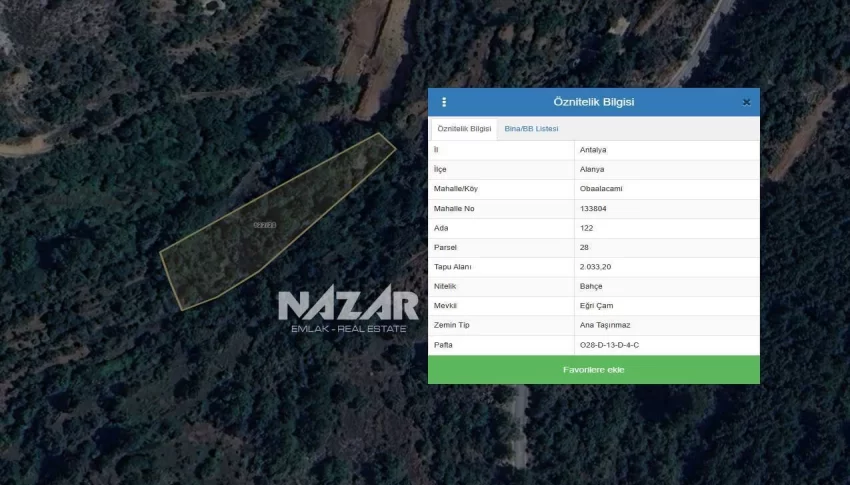Select the Öznitelik Bilgisi tab
This screenshot has height=485, width=850.
coord(464,129)
